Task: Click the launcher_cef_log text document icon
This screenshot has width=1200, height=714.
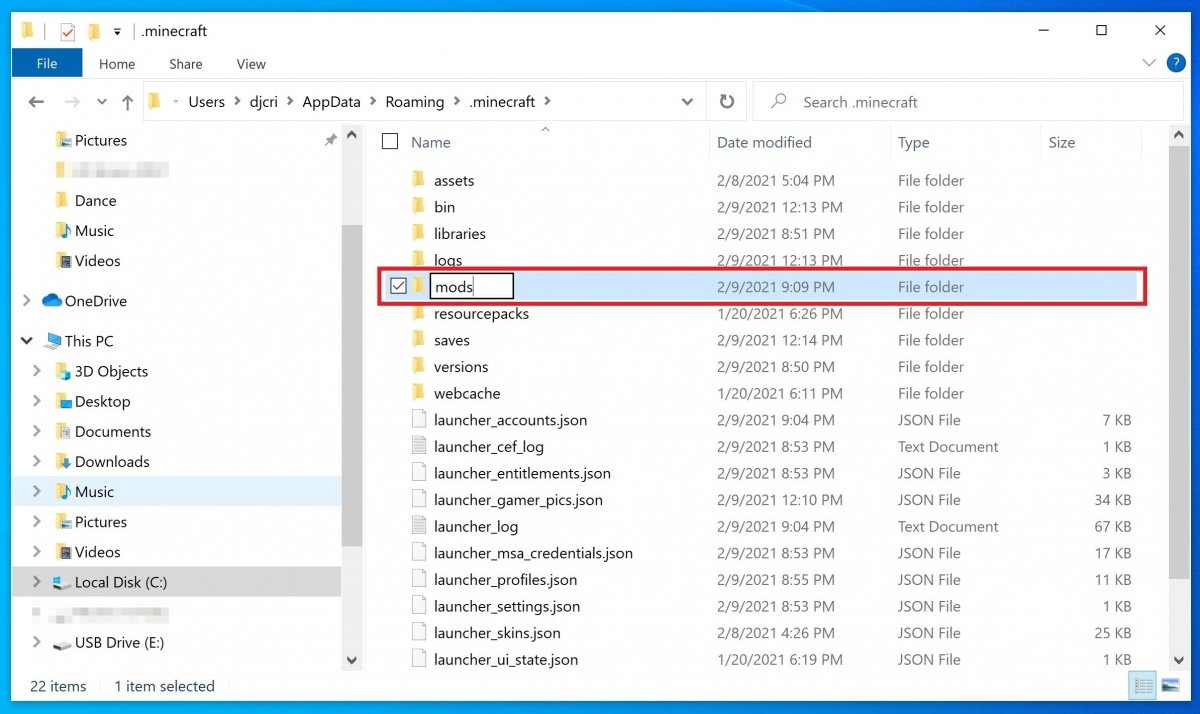Action: (419, 447)
